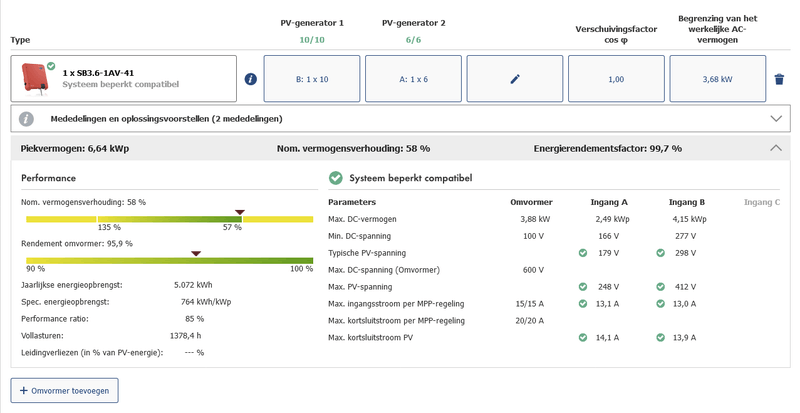This screenshot has width=800, height=413.
Task: Click the green check next to 14,1 A
Action: [x=582, y=338]
